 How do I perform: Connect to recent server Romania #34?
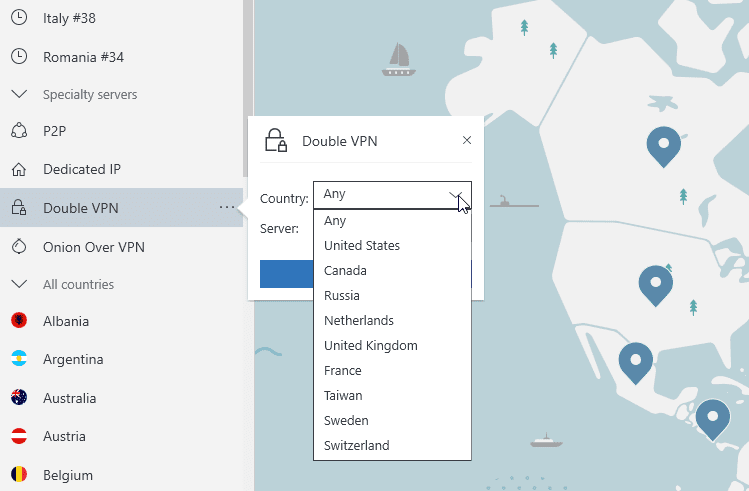(x=83, y=57)
